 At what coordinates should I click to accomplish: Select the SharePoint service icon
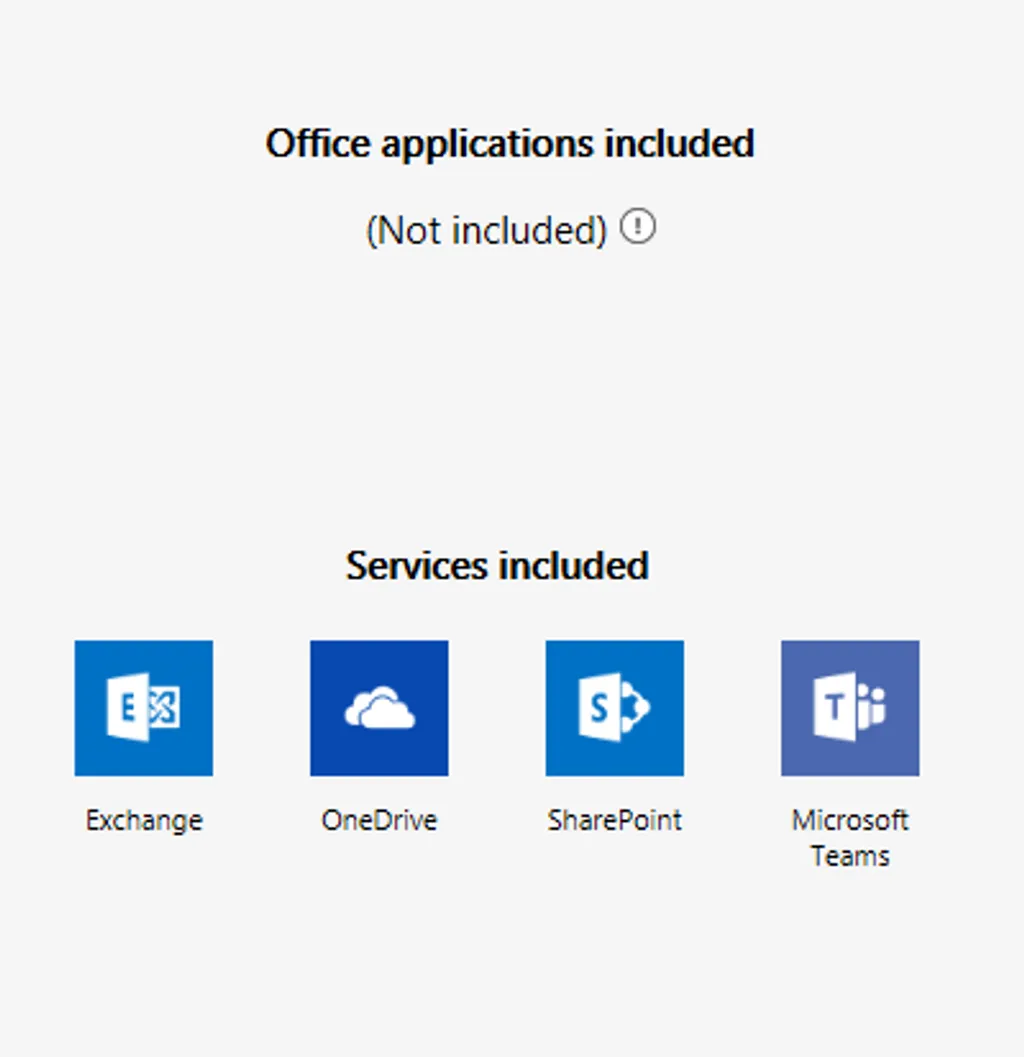(615, 708)
